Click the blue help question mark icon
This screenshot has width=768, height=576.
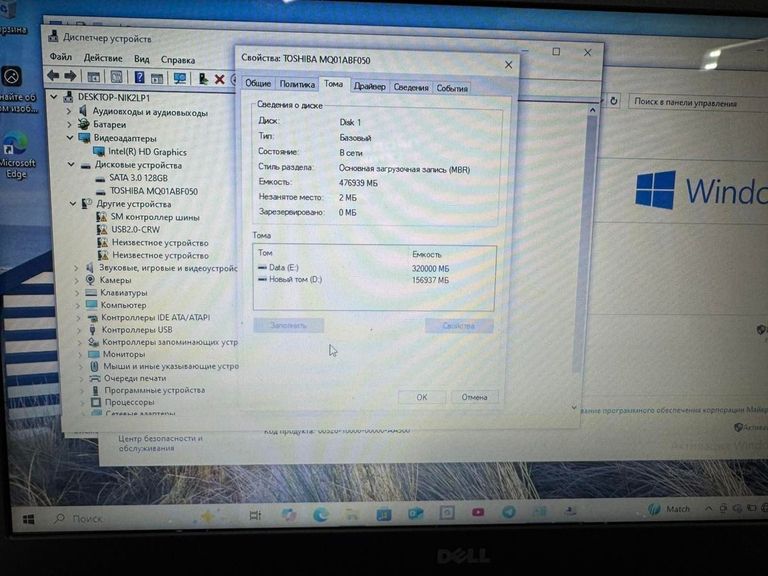coord(139,77)
